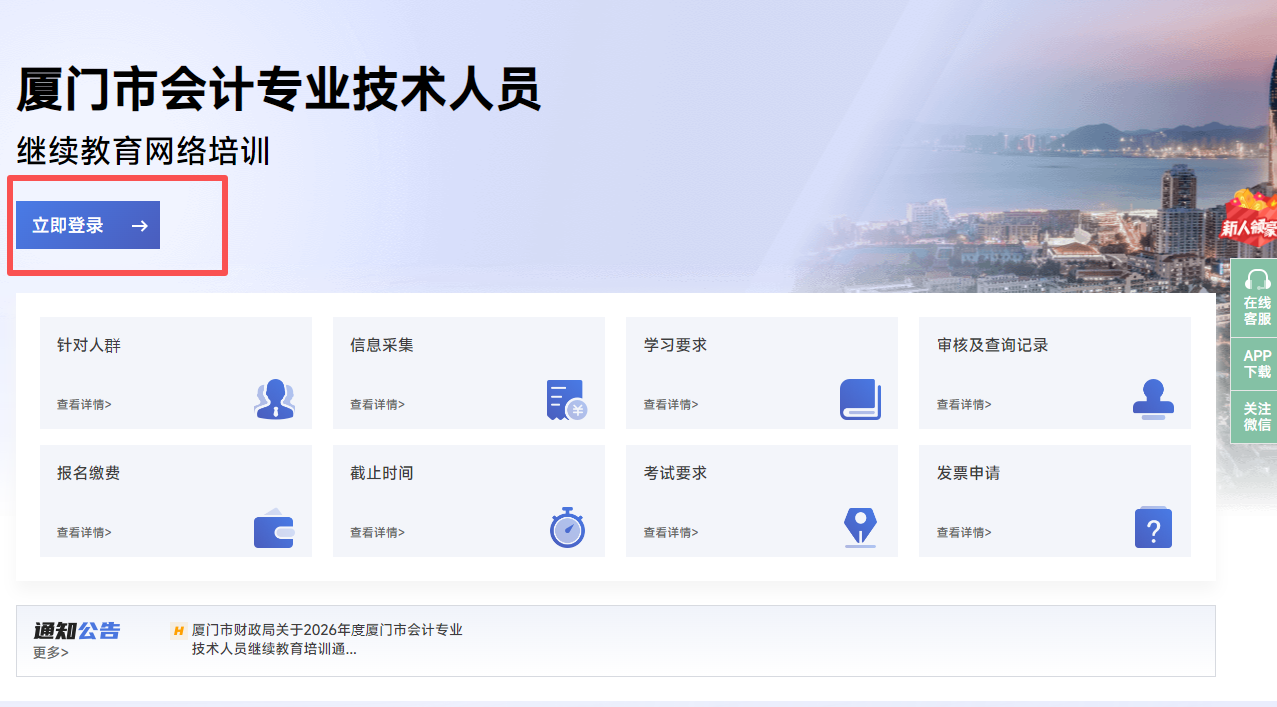Click the 考试要求 location pin icon
The width and height of the screenshot is (1277, 707).
[x=858, y=527]
